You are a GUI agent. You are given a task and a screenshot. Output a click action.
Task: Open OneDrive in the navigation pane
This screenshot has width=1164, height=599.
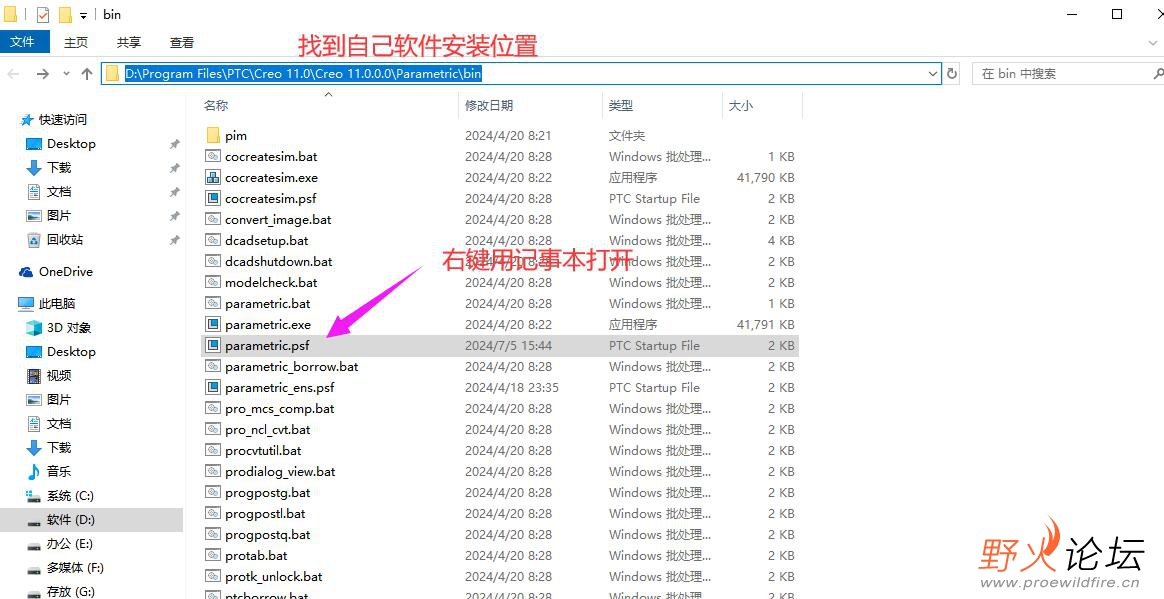[66, 272]
